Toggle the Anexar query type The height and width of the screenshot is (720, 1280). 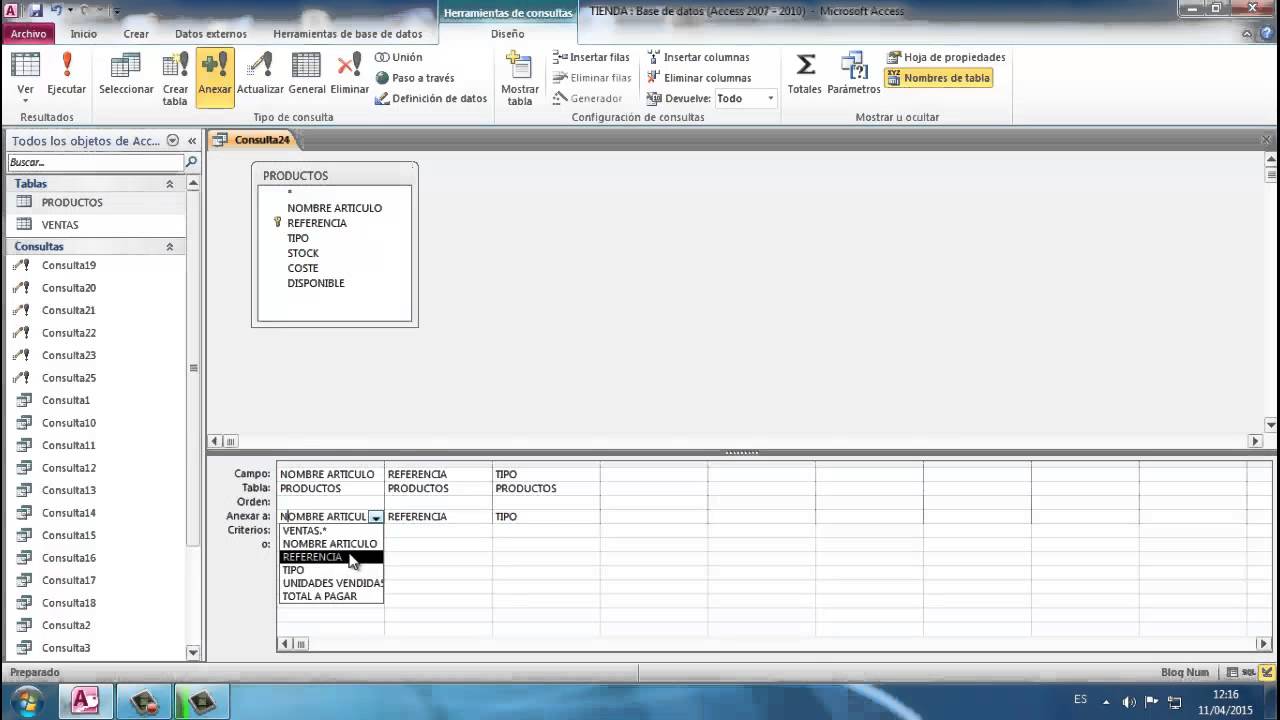[215, 78]
